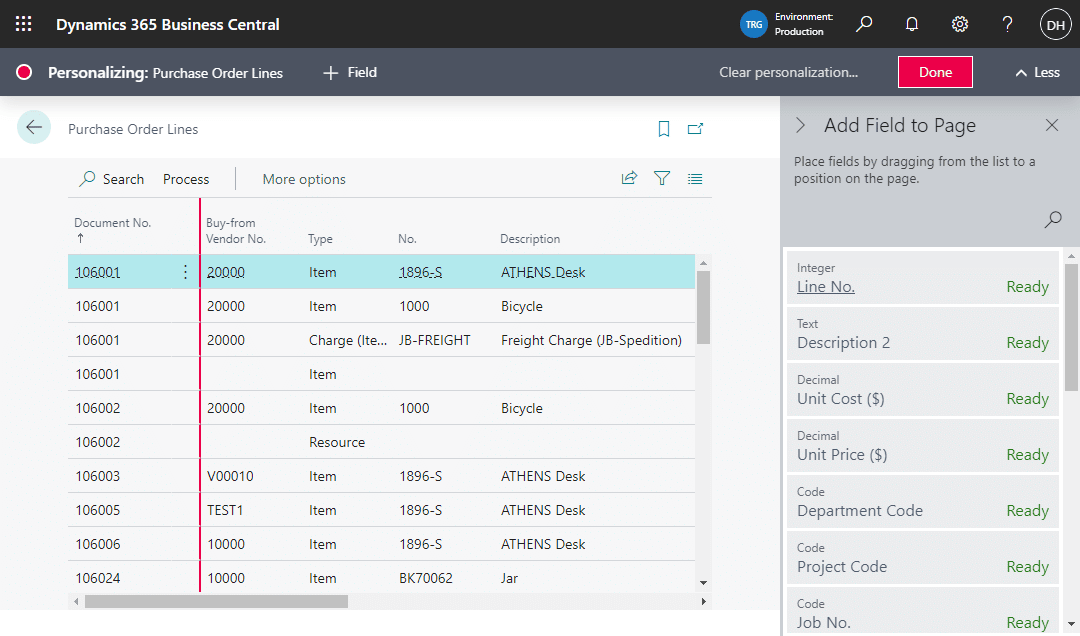Open More options menu
The image size is (1080, 636).
point(304,179)
